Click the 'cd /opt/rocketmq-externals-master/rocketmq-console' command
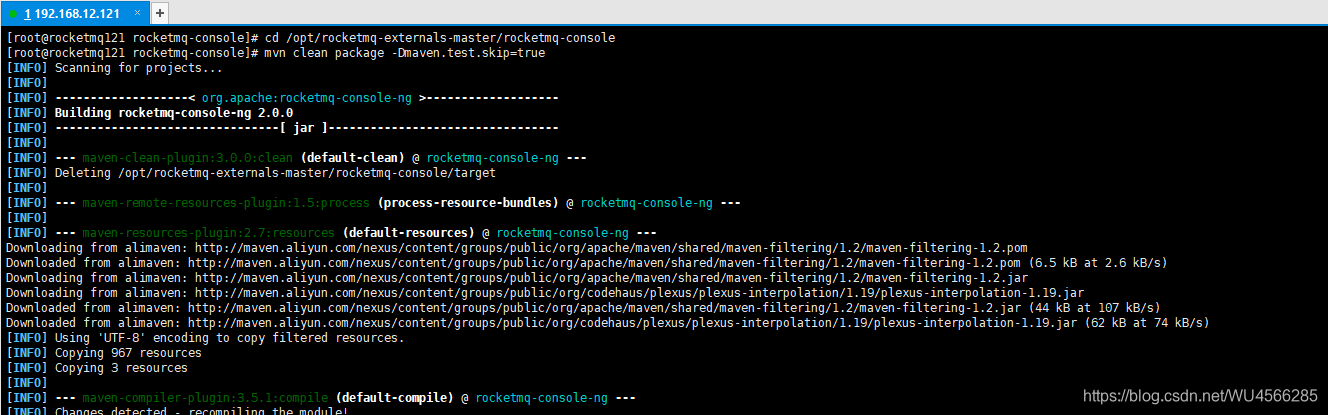The width and height of the screenshot is (1328, 415). point(440,38)
